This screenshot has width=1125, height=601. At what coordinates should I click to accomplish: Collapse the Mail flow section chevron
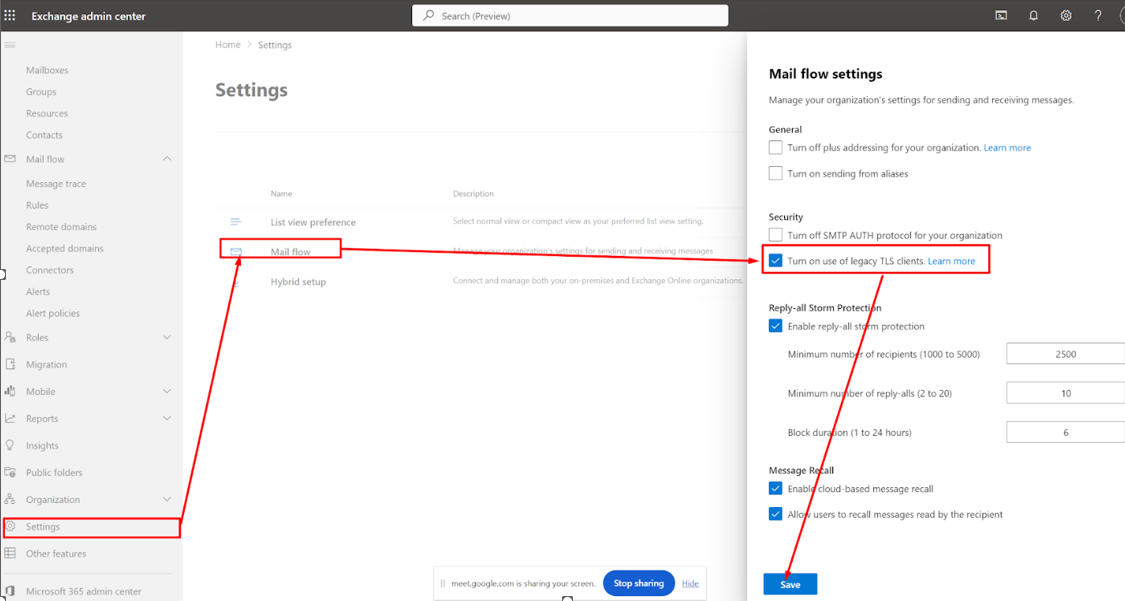[x=166, y=158]
